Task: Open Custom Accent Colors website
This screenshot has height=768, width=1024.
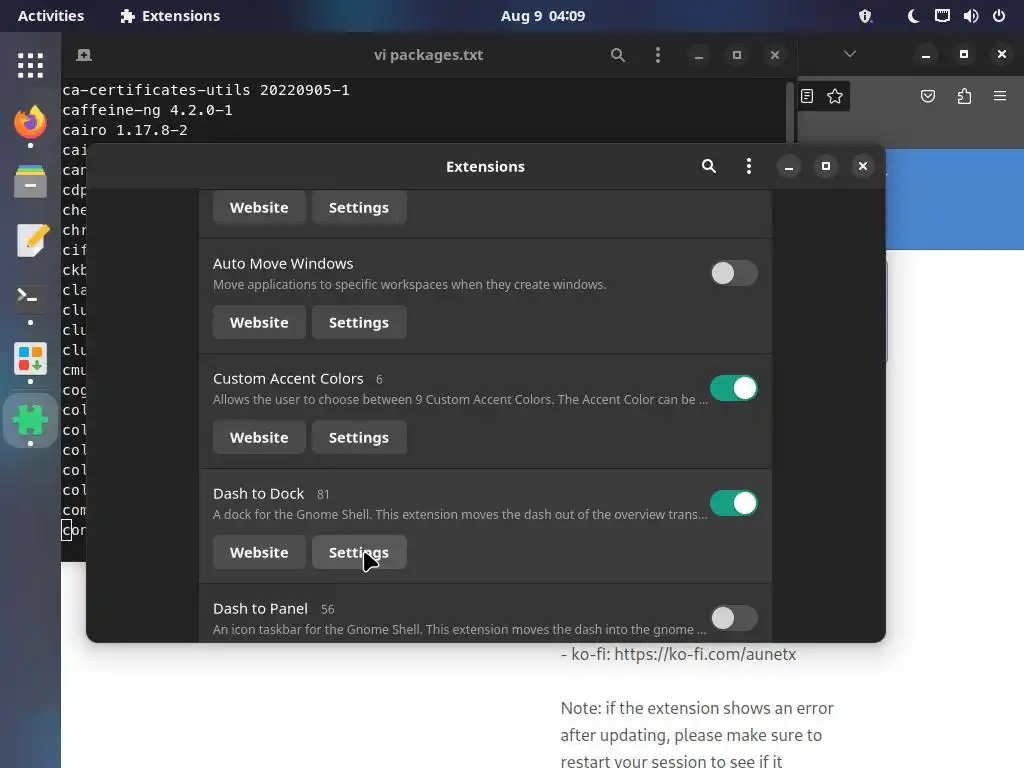Action: click(x=259, y=438)
